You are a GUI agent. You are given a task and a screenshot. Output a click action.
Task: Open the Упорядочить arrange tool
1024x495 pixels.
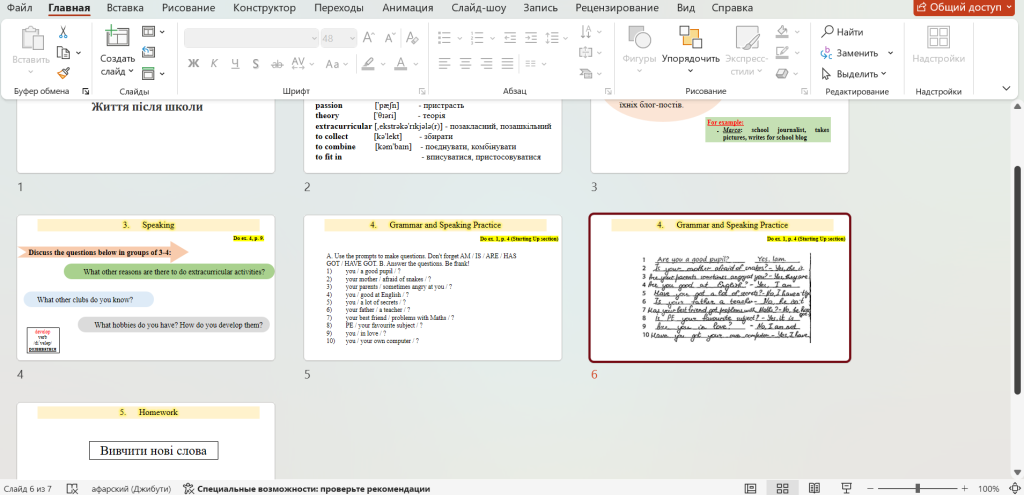point(690,44)
